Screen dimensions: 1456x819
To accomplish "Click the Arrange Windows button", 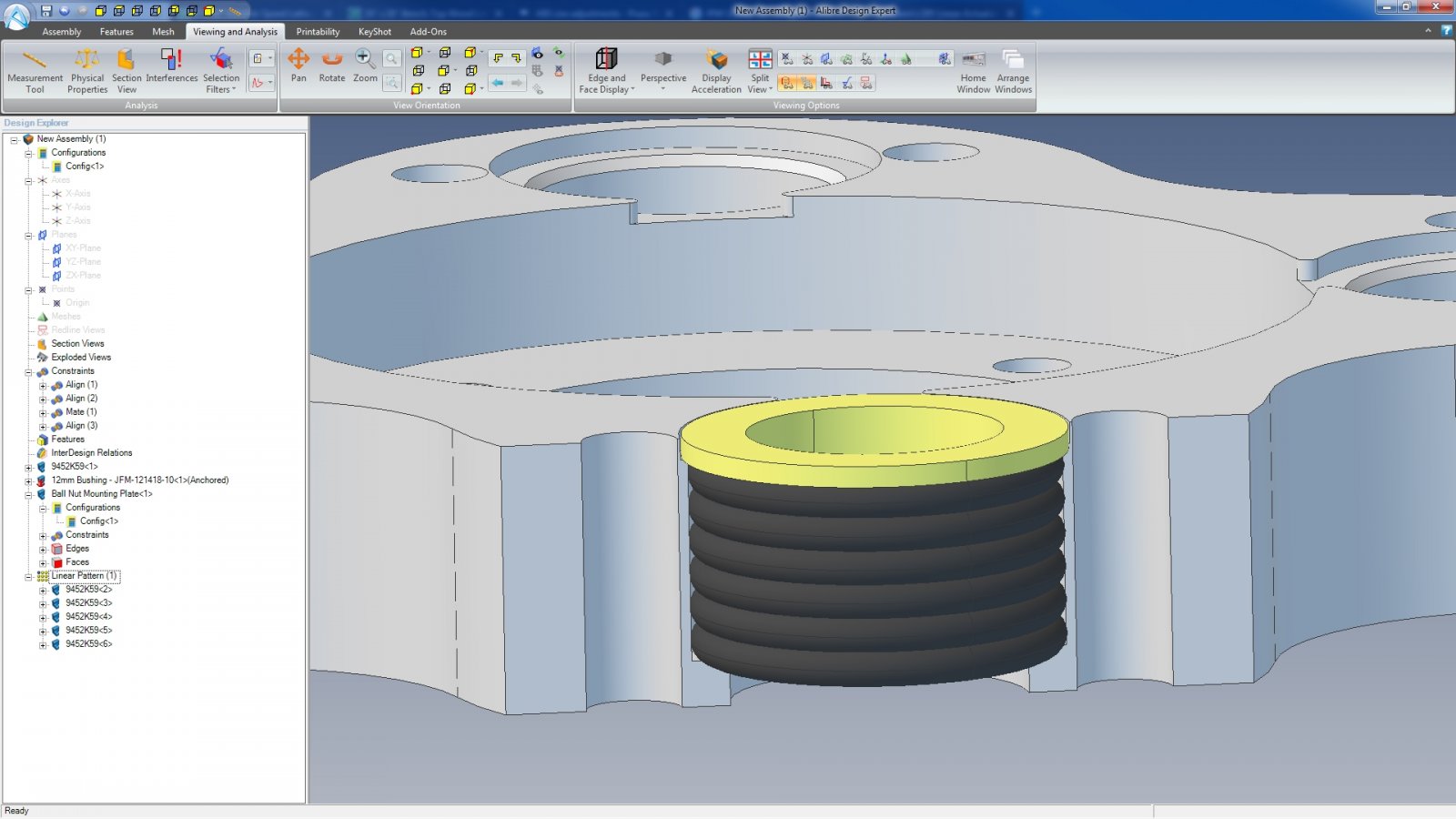I will pyautogui.click(x=1013, y=71).
